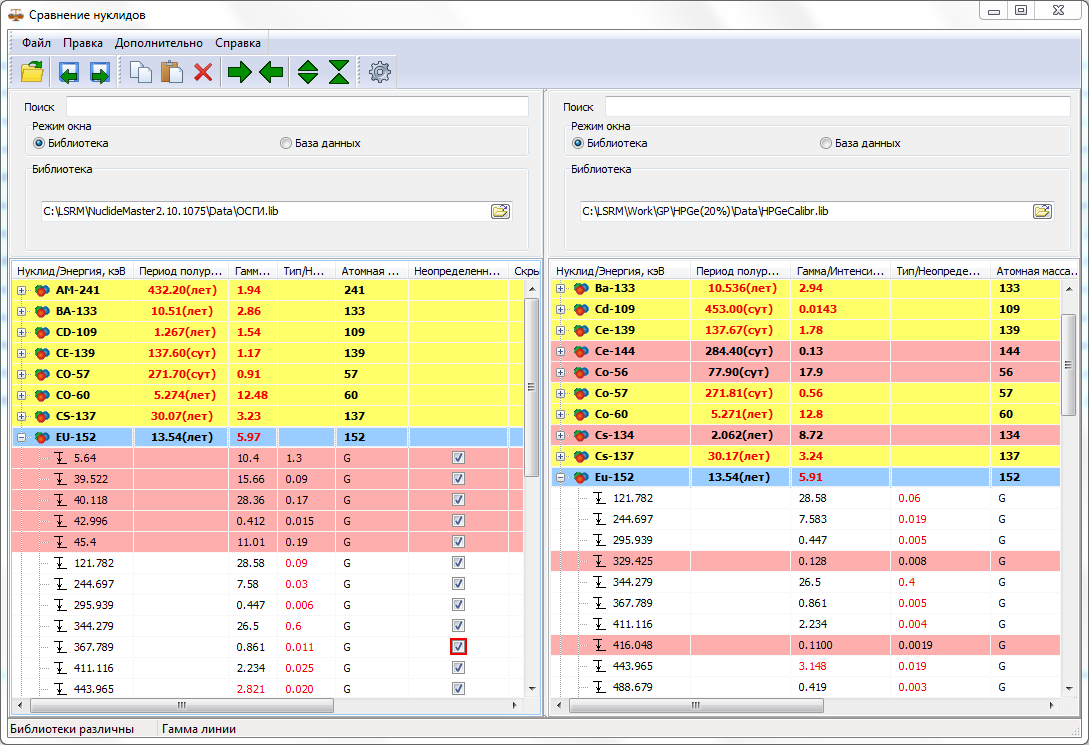Expand the AM-241 nuclide node
Viewport: 1089px width, 745px height.
(x=22, y=290)
